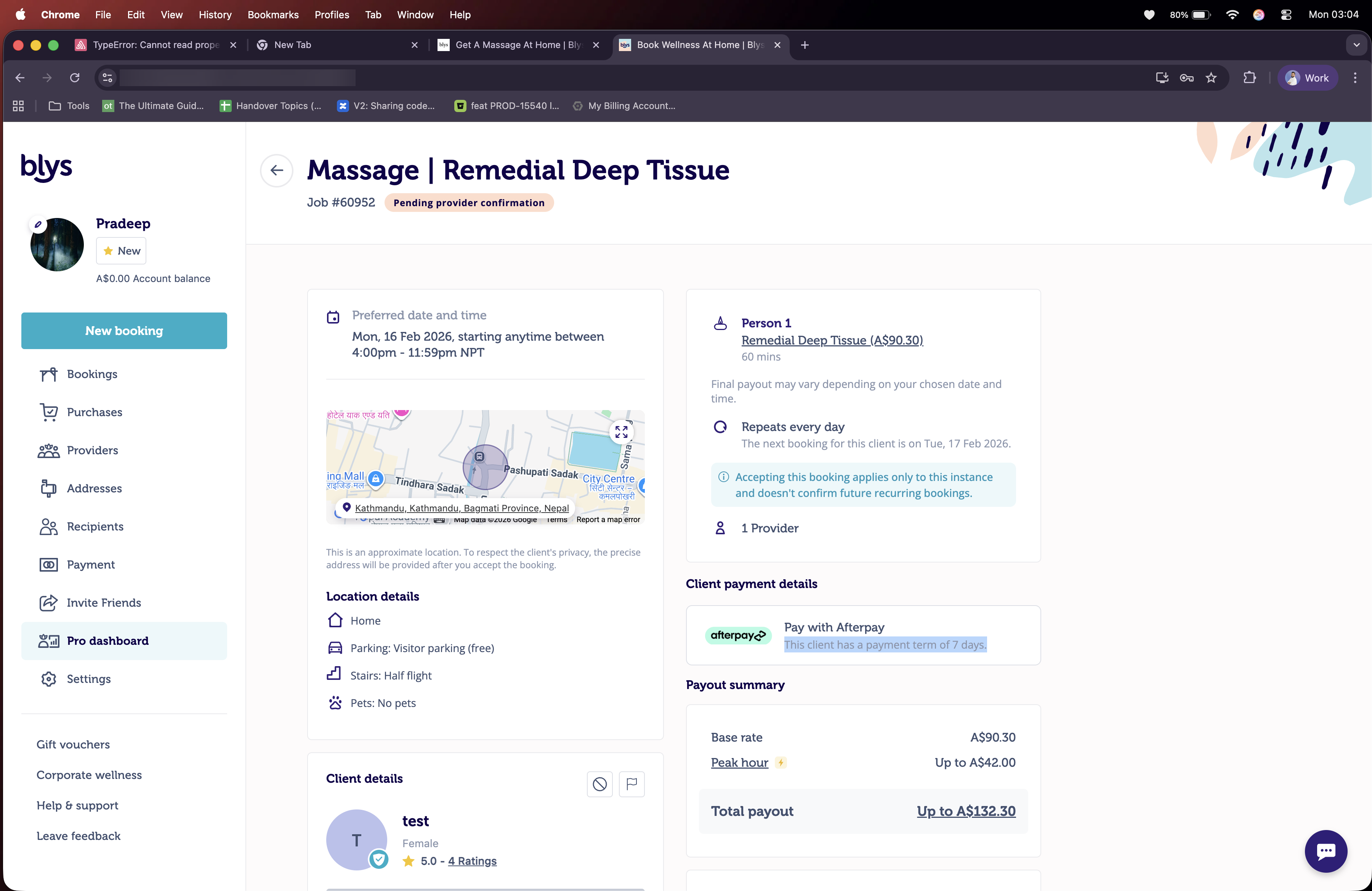The height and width of the screenshot is (891, 1372).
Task: Click the edit profile photo pencil
Action: click(38, 225)
